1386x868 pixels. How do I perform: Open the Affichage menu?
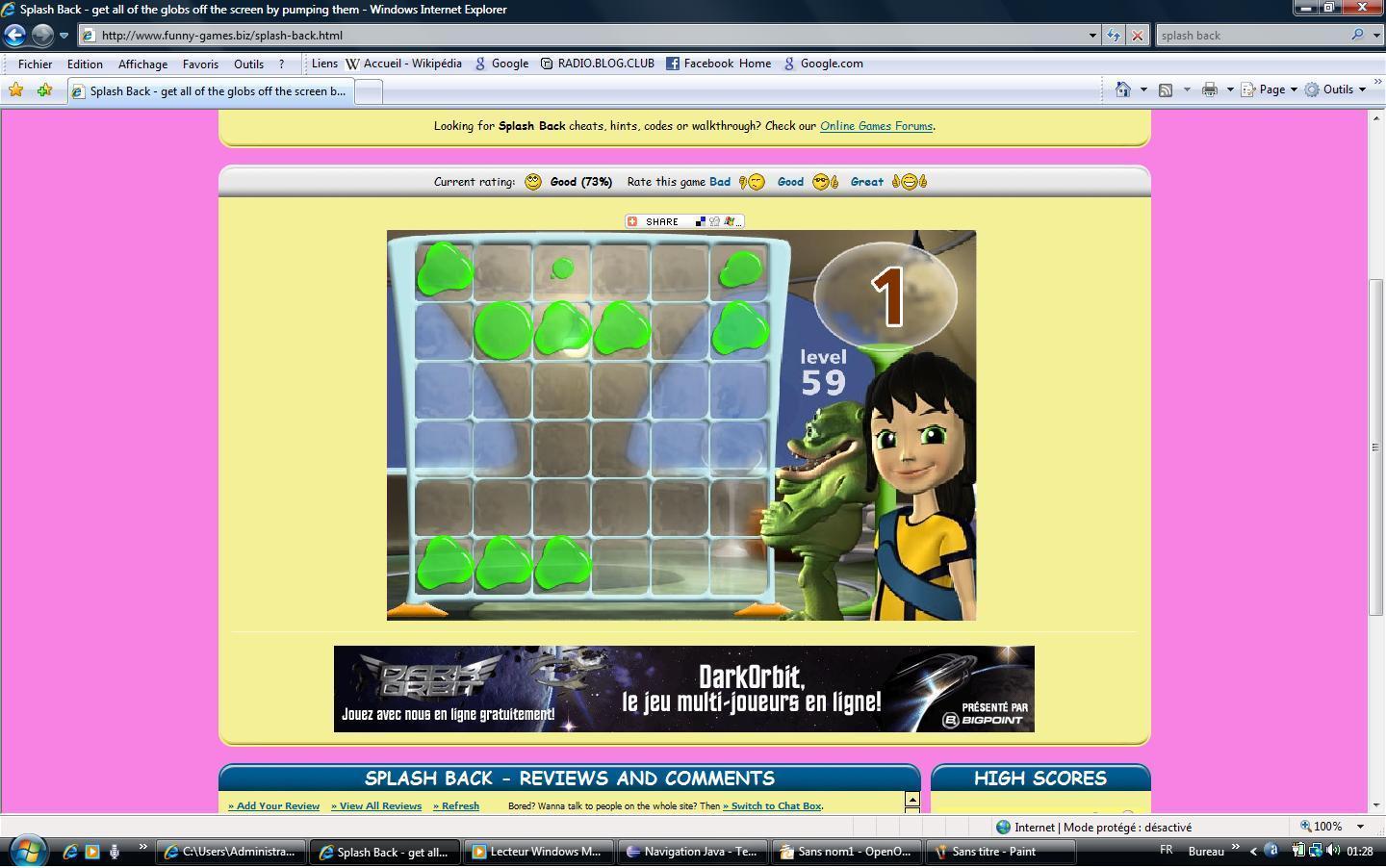tap(142, 64)
